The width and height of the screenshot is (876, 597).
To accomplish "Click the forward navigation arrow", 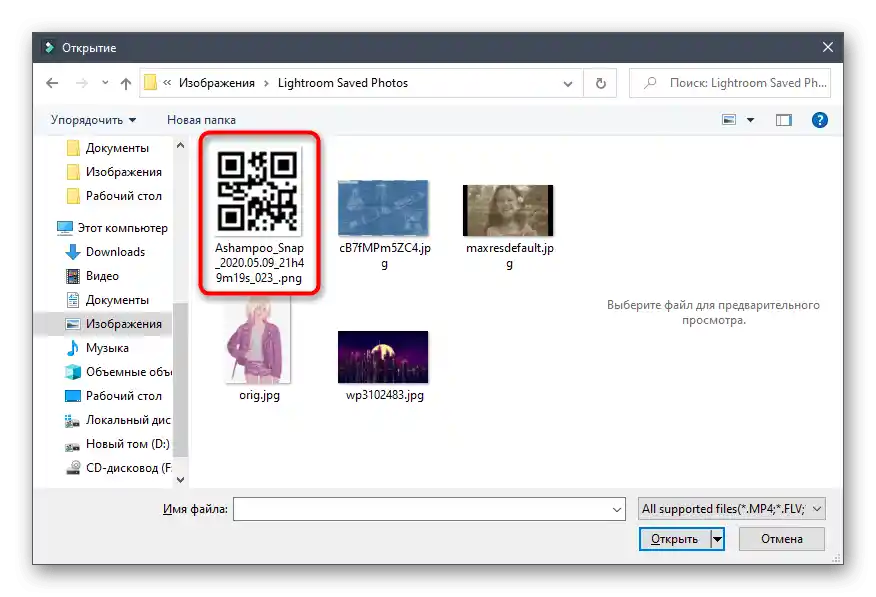I will [82, 83].
